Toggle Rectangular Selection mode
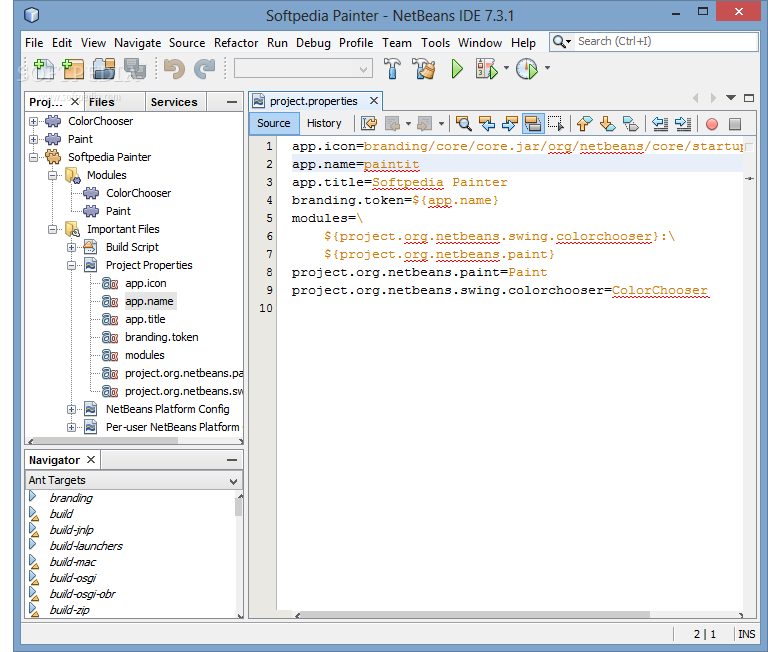This screenshot has width=768, height=652. pos(555,123)
